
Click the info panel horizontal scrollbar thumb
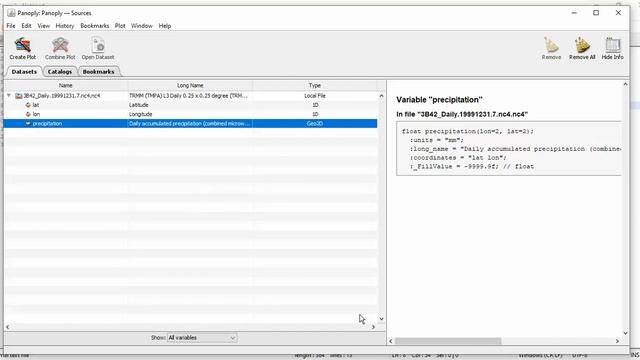448,341
